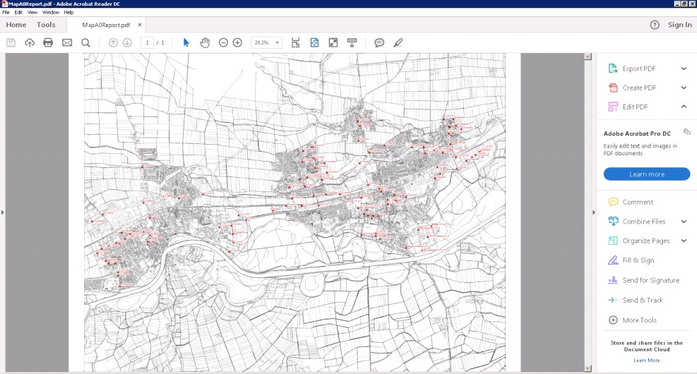The width and height of the screenshot is (697, 374).
Task: Click vertical scrollbar down arrow
Action: (x=588, y=368)
